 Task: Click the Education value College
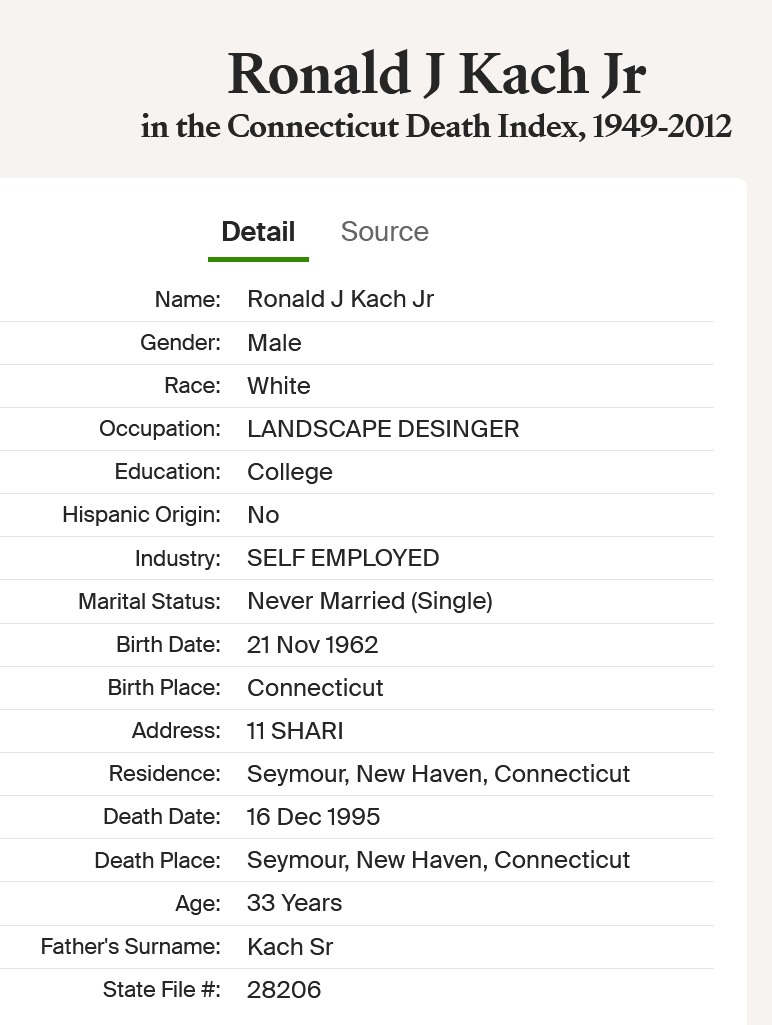click(290, 472)
